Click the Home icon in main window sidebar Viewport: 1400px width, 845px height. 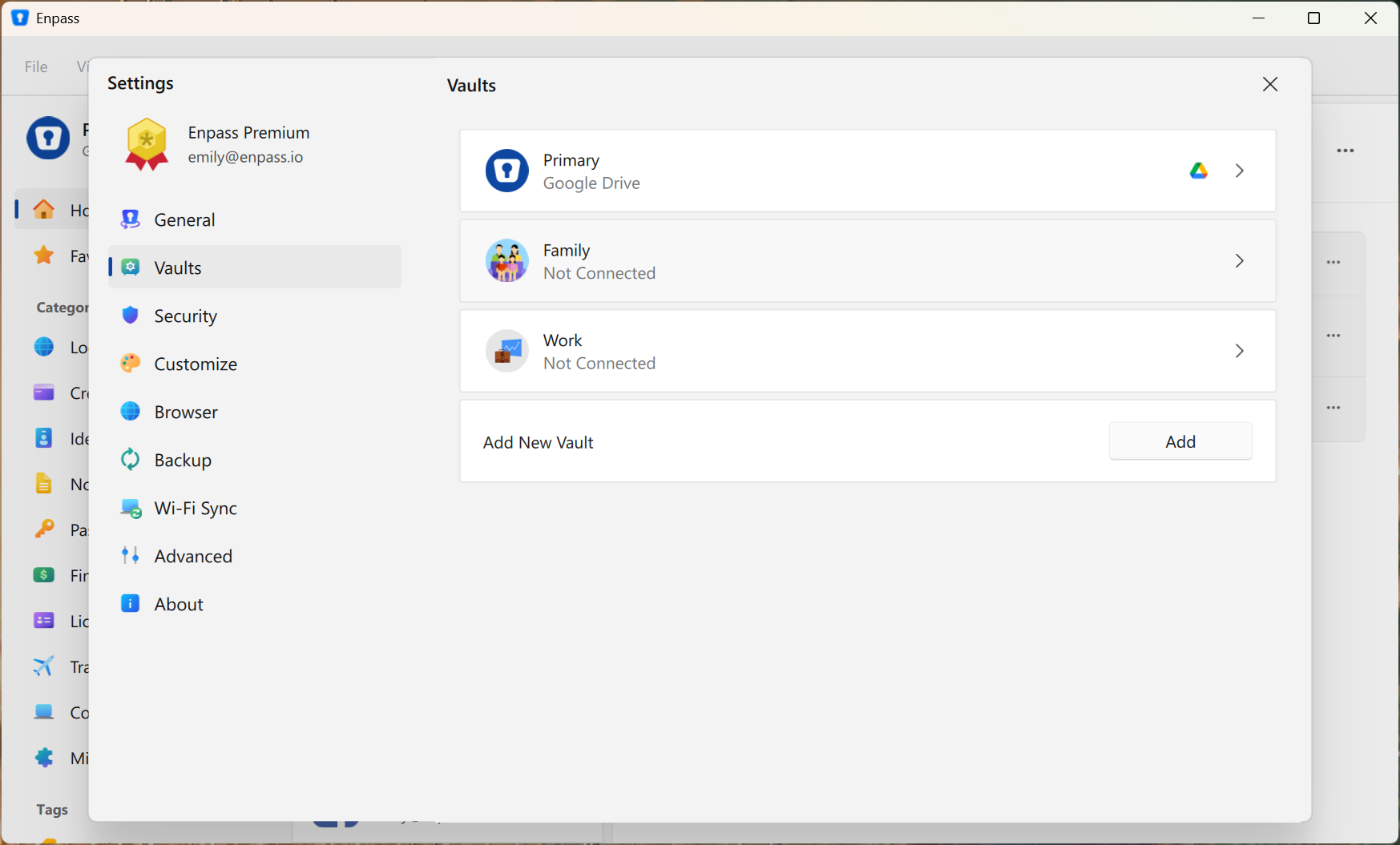pyautogui.click(x=44, y=210)
